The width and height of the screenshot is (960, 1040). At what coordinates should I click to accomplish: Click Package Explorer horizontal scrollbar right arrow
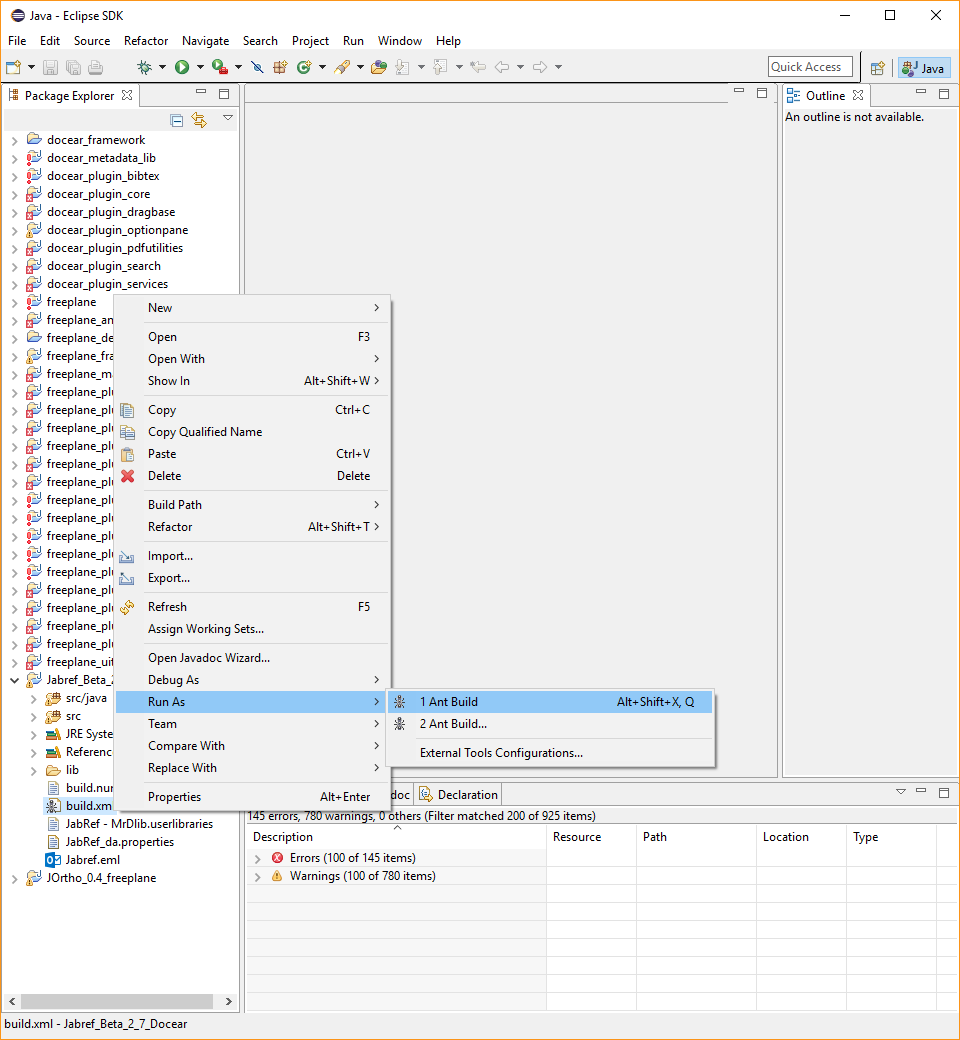(x=229, y=1002)
